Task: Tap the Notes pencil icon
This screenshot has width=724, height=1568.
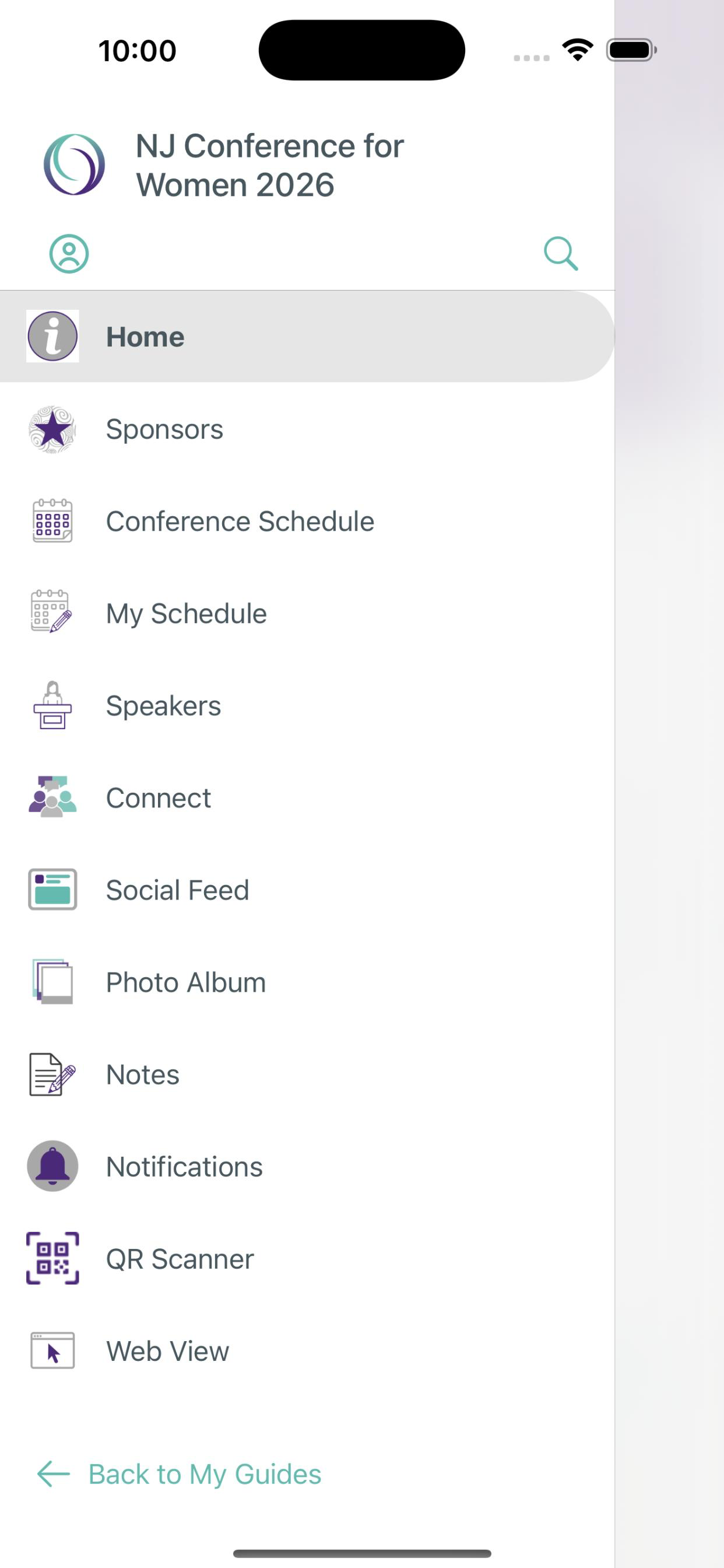Action: tap(52, 1074)
